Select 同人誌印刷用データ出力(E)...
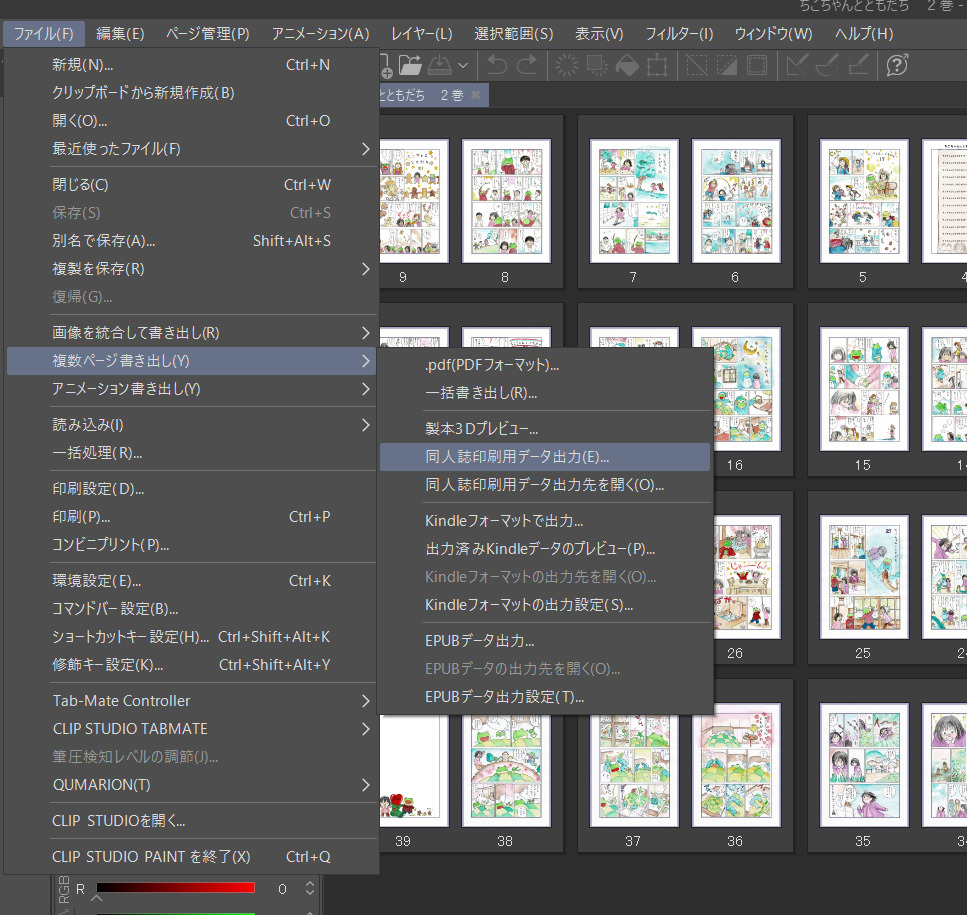Screen dimensions: 967x915 [x=545, y=457]
